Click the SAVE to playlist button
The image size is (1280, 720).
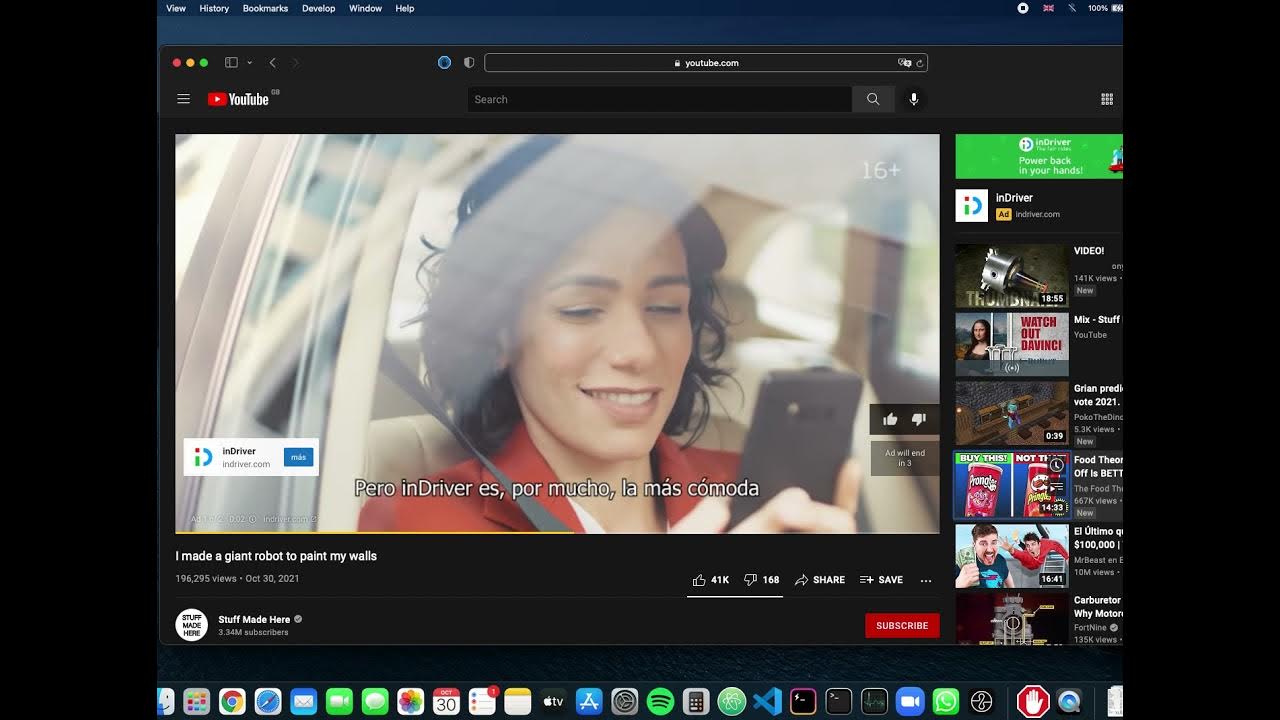click(x=881, y=580)
